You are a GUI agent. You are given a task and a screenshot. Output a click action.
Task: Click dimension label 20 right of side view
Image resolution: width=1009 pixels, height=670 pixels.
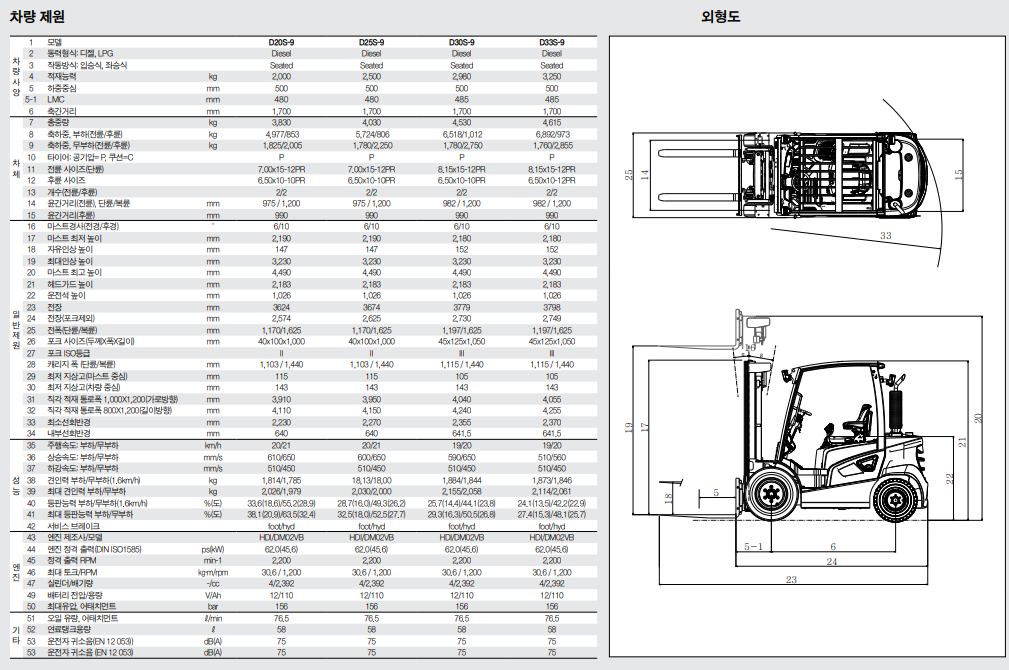(978, 418)
